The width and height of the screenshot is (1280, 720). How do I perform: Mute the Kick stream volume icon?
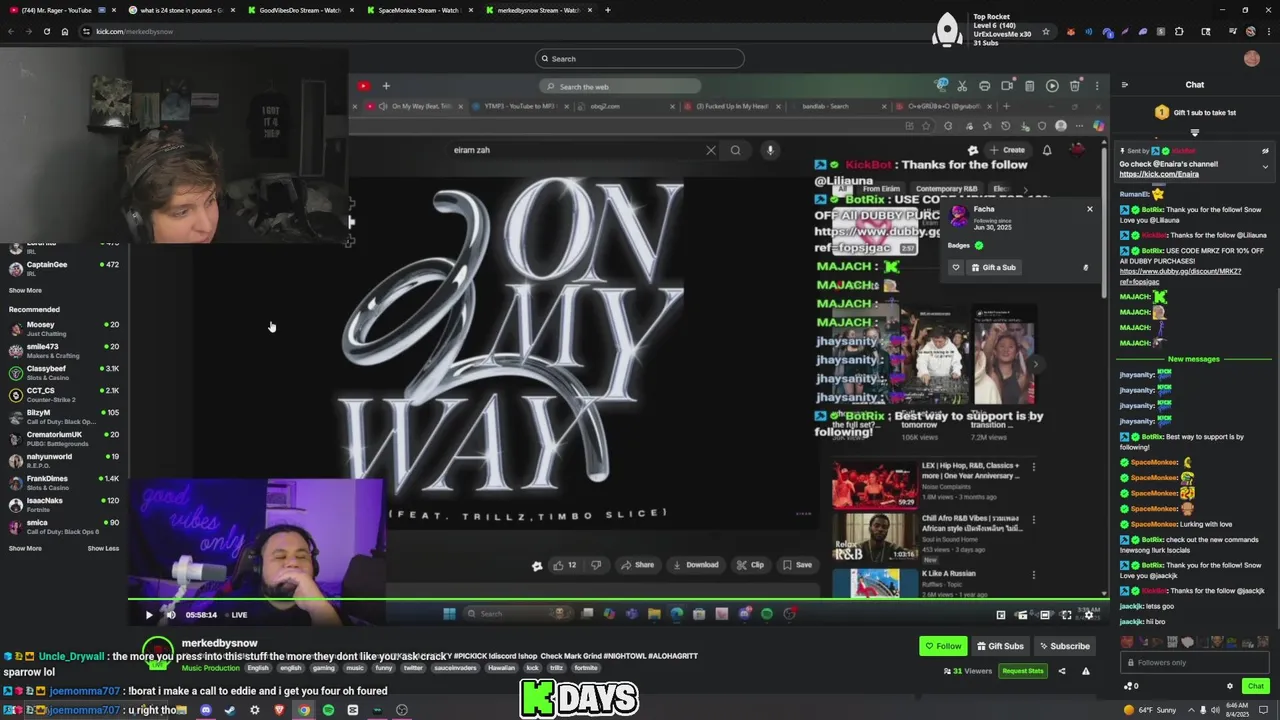pyautogui.click(x=170, y=615)
